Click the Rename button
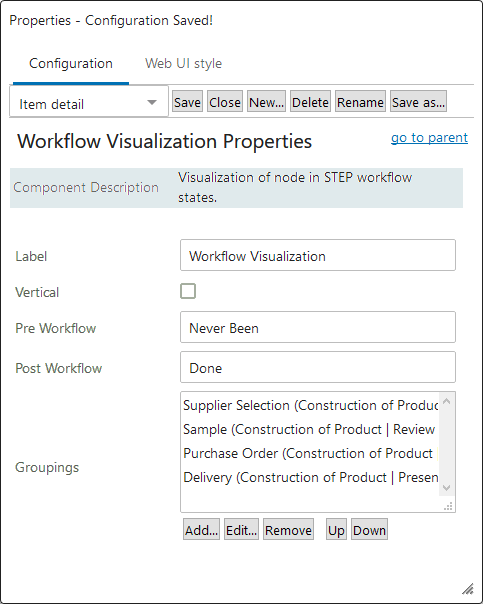Screen dimensions: 483x604 360,102
